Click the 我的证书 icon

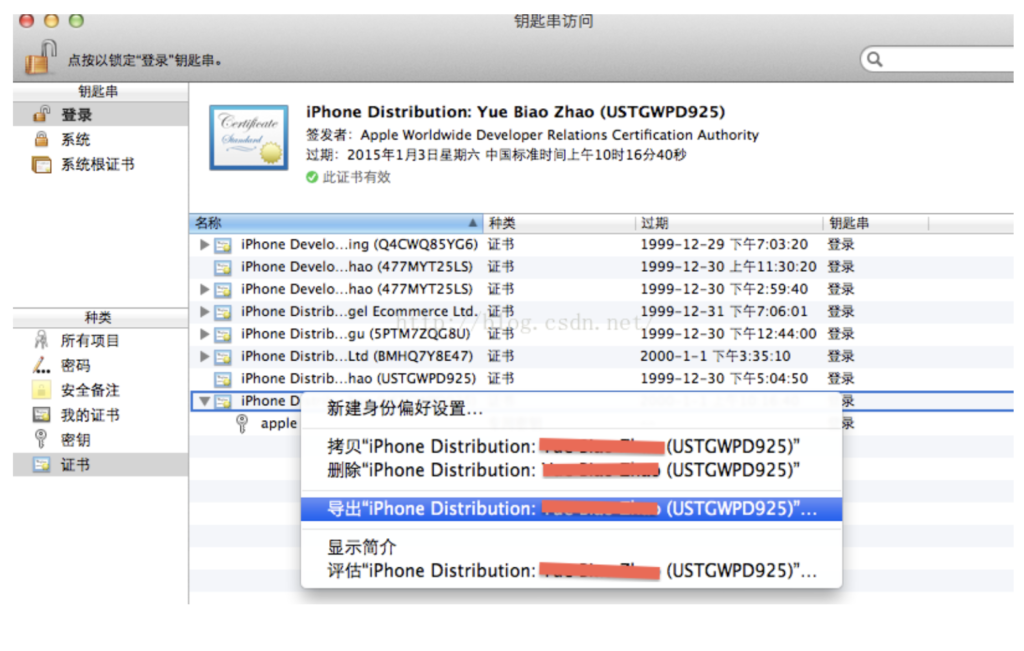tap(41, 415)
